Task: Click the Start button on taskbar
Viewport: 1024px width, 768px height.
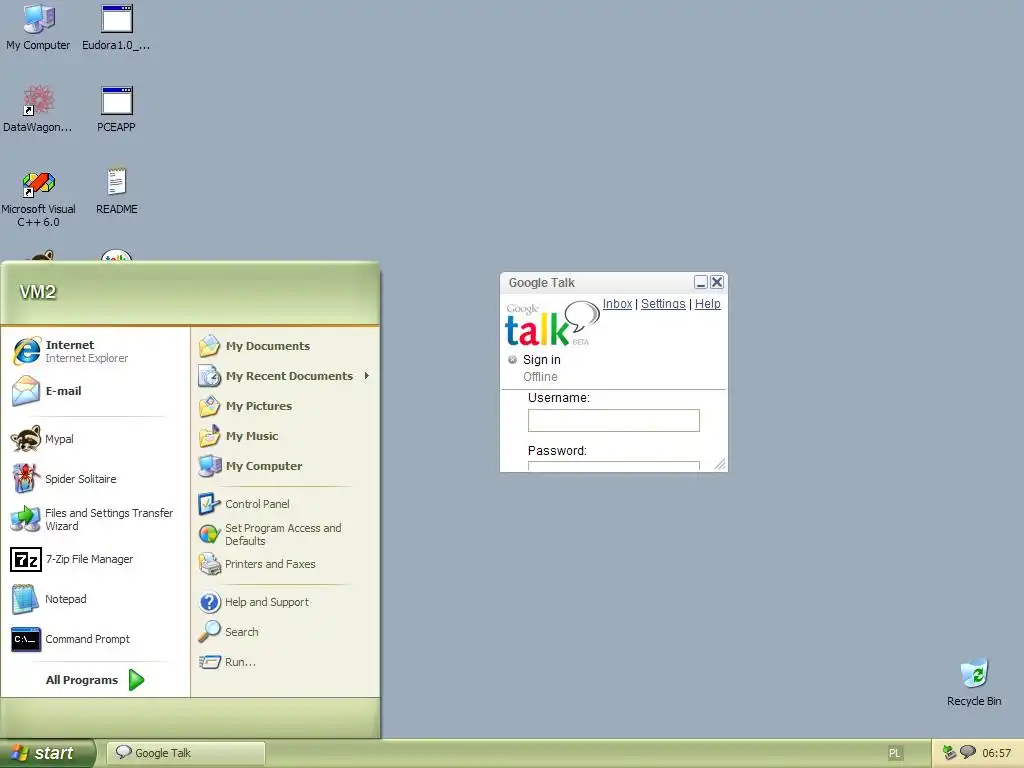Action: coord(47,753)
